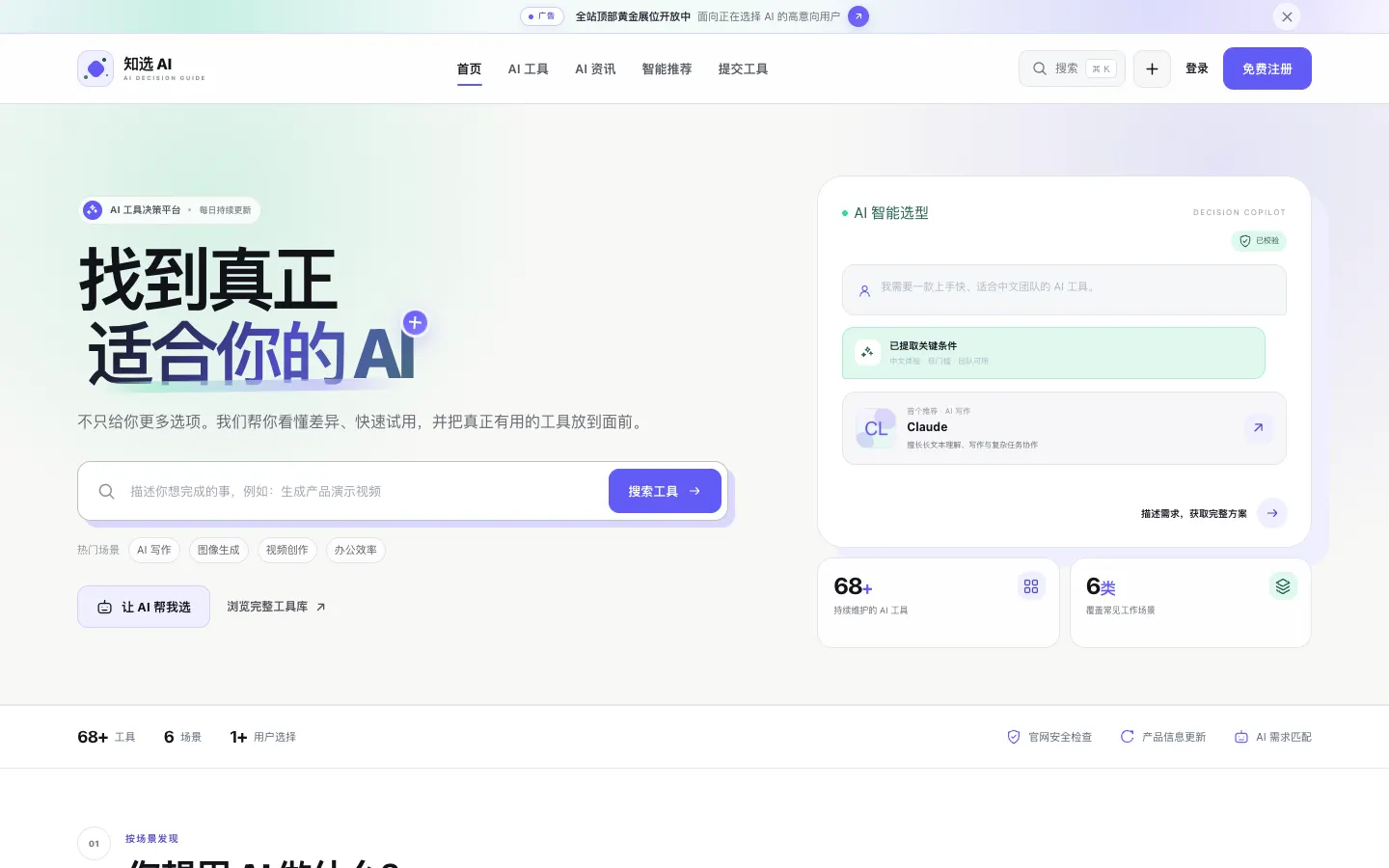Click 免费注册 button
1389x868 pixels.
pyautogui.click(x=1267, y=68)
